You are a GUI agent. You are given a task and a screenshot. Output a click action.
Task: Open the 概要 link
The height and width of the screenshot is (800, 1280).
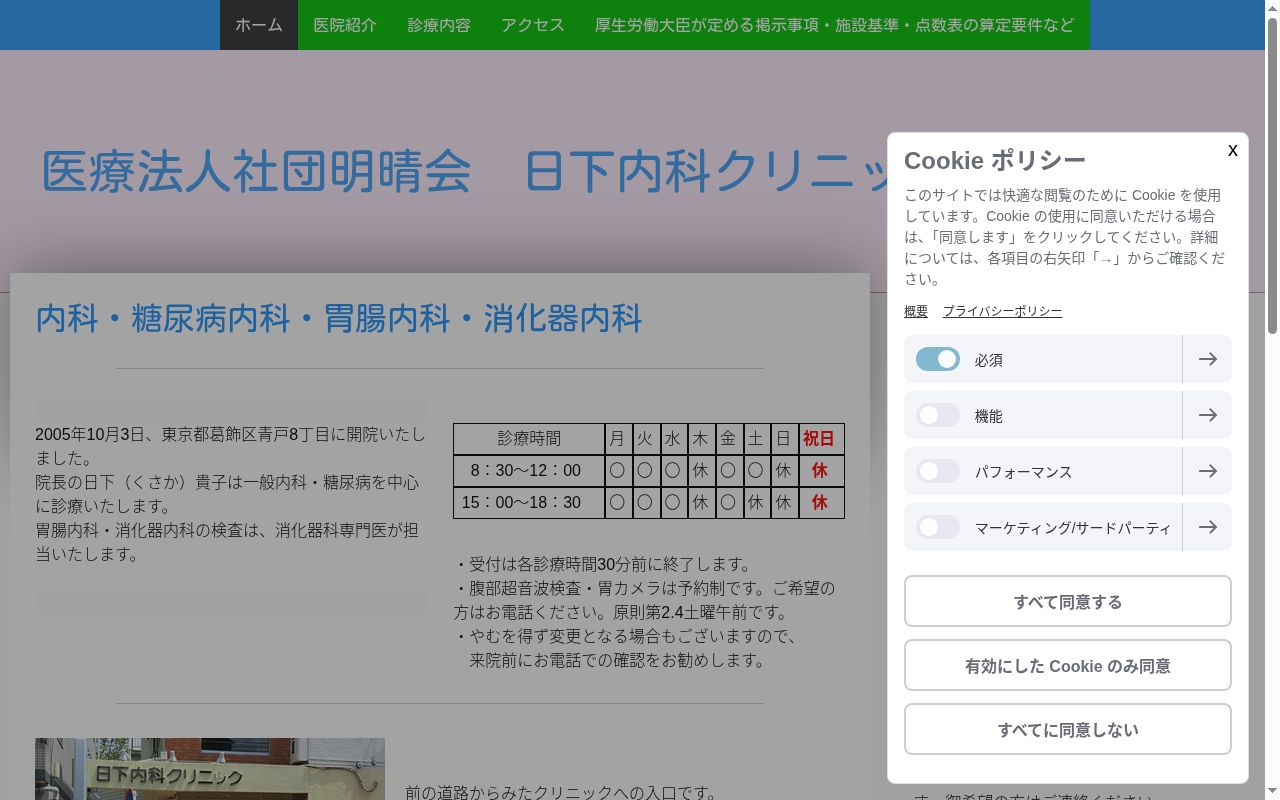coord(916,311)
